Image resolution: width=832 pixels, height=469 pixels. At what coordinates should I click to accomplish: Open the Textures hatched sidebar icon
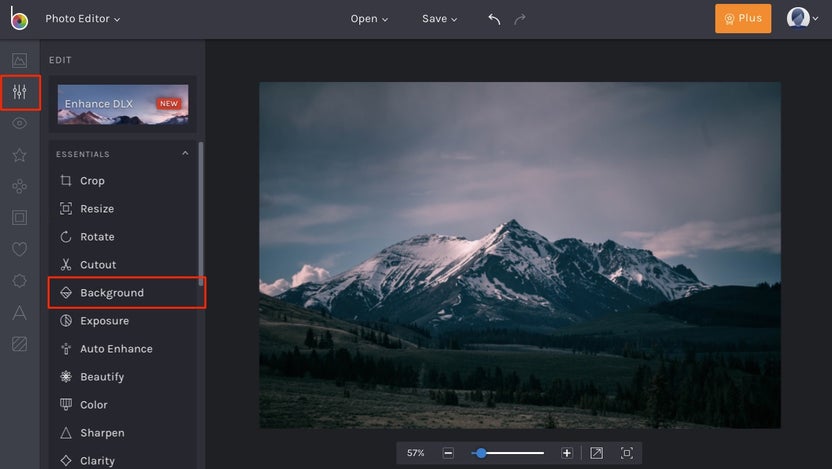20,344
